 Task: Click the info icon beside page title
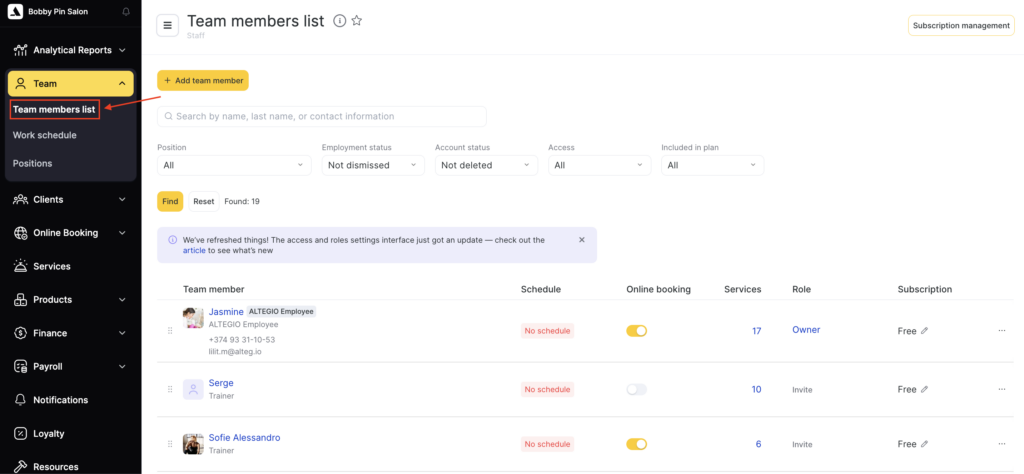pos(339,21)
